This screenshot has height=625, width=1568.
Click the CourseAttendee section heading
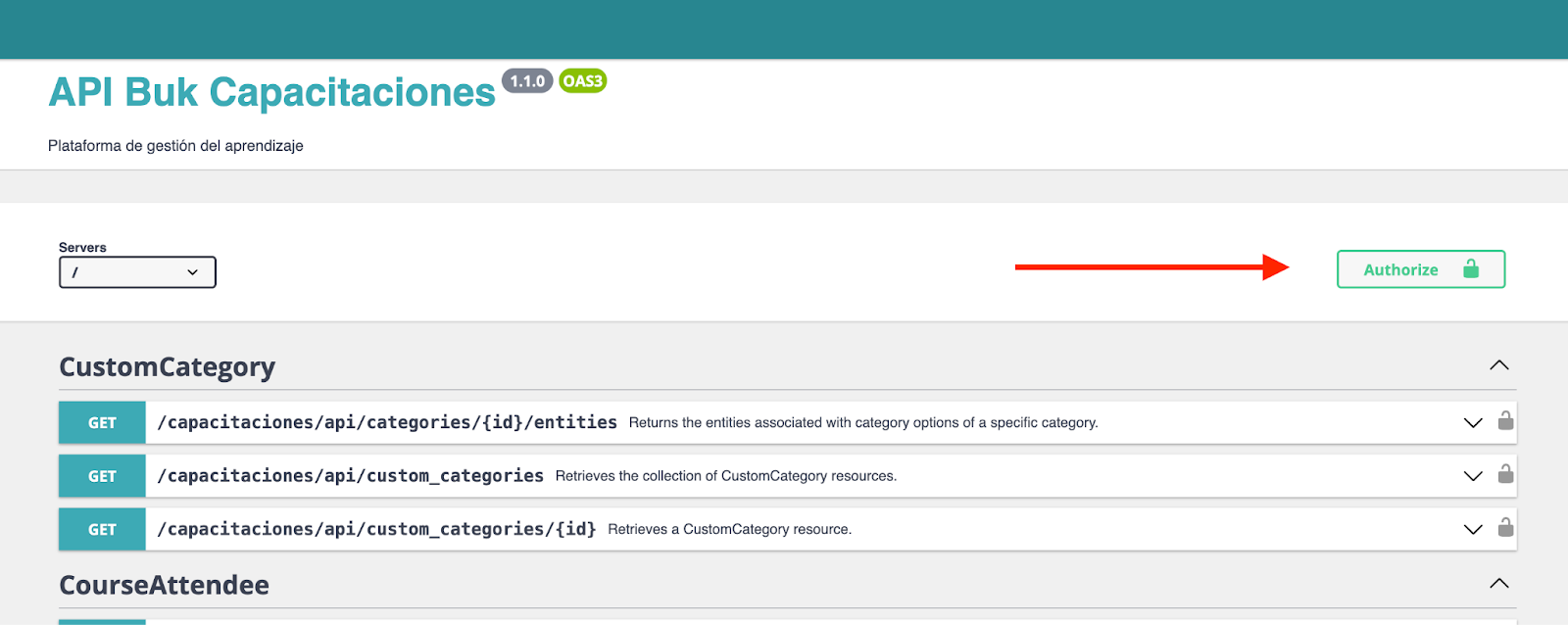coord(165,585)
